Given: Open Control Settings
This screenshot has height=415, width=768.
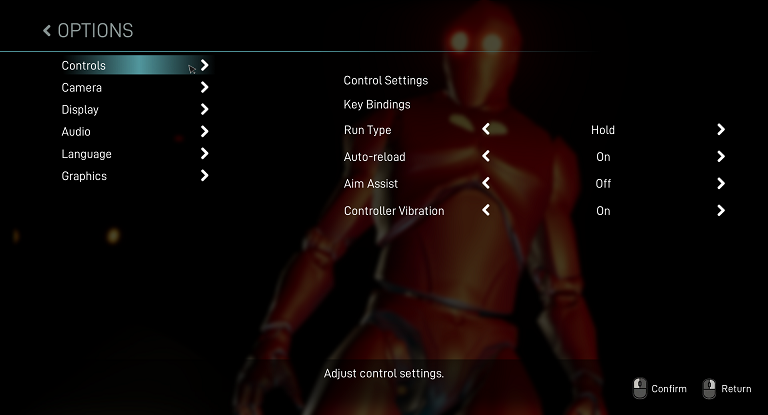Looking at the screenshot, I should point(386,80).
